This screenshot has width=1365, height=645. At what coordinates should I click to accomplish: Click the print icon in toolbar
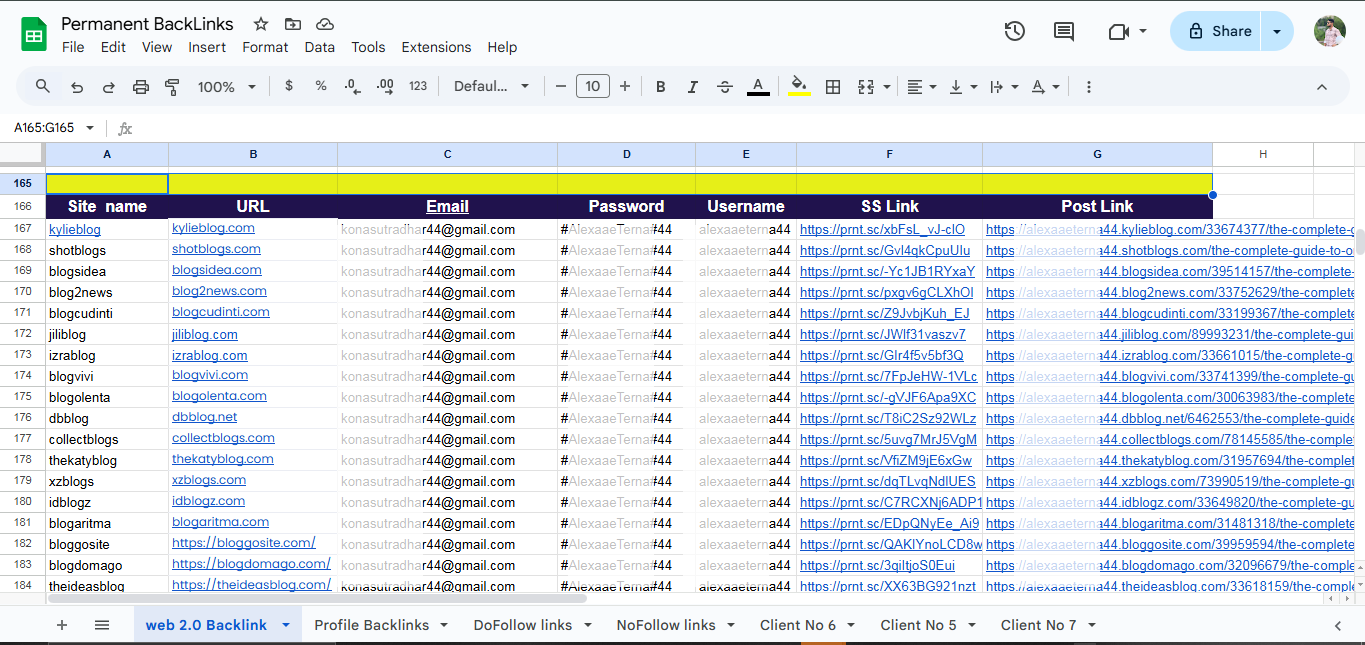tap(141, 87)
